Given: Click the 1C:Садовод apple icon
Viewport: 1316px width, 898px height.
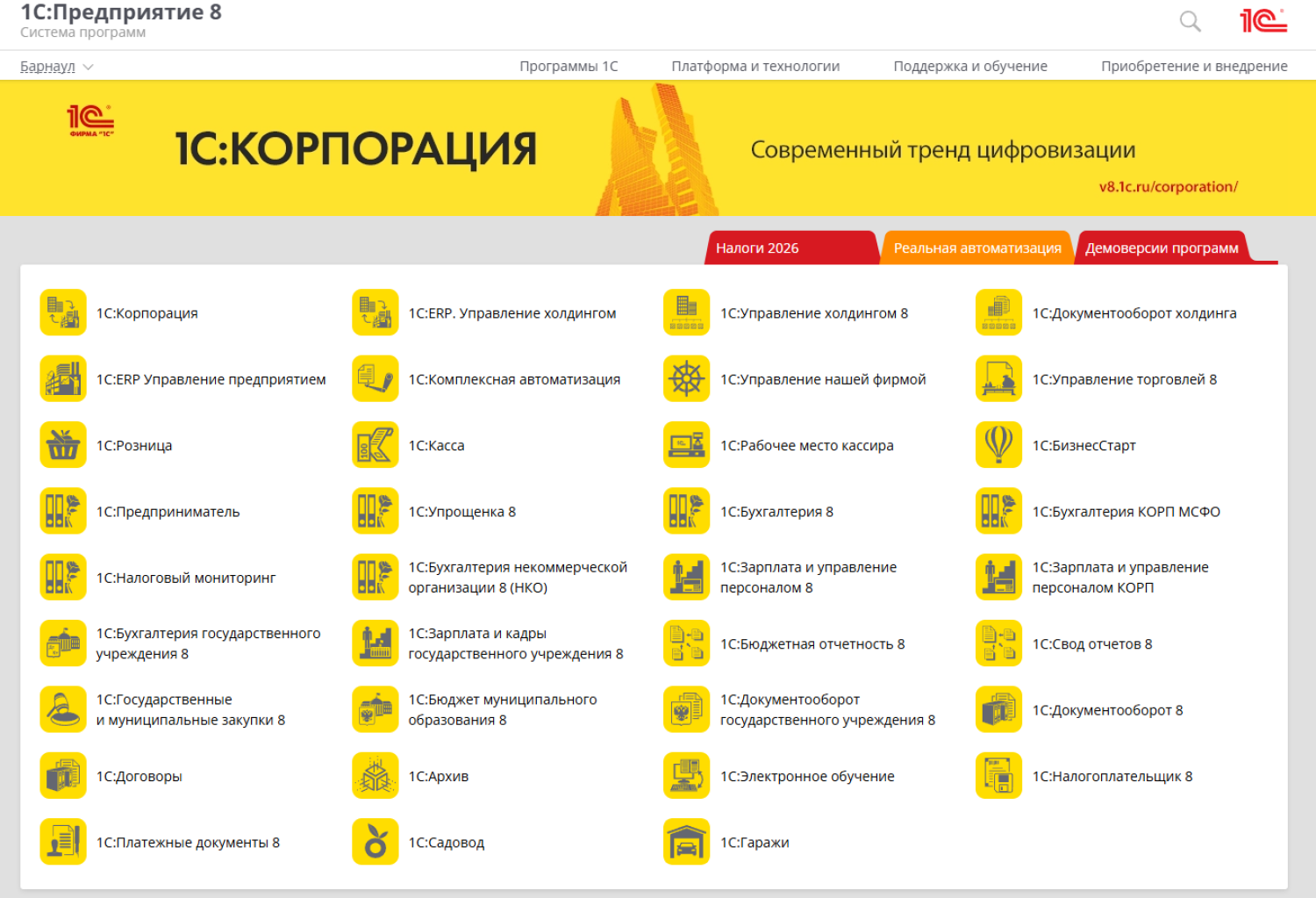Looking at the screenshot, I should 375,842.
